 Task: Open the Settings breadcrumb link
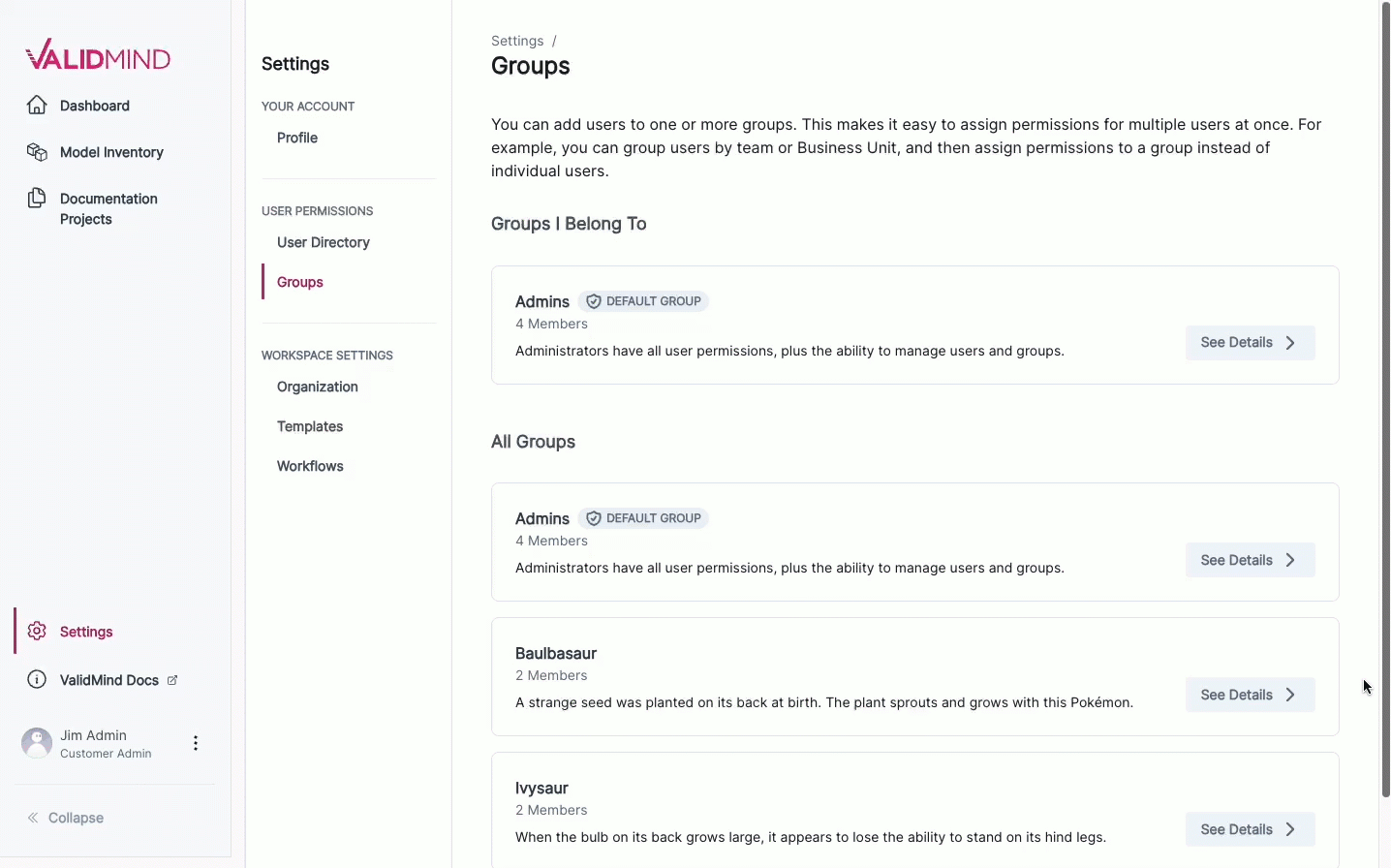tap(515, 41)
